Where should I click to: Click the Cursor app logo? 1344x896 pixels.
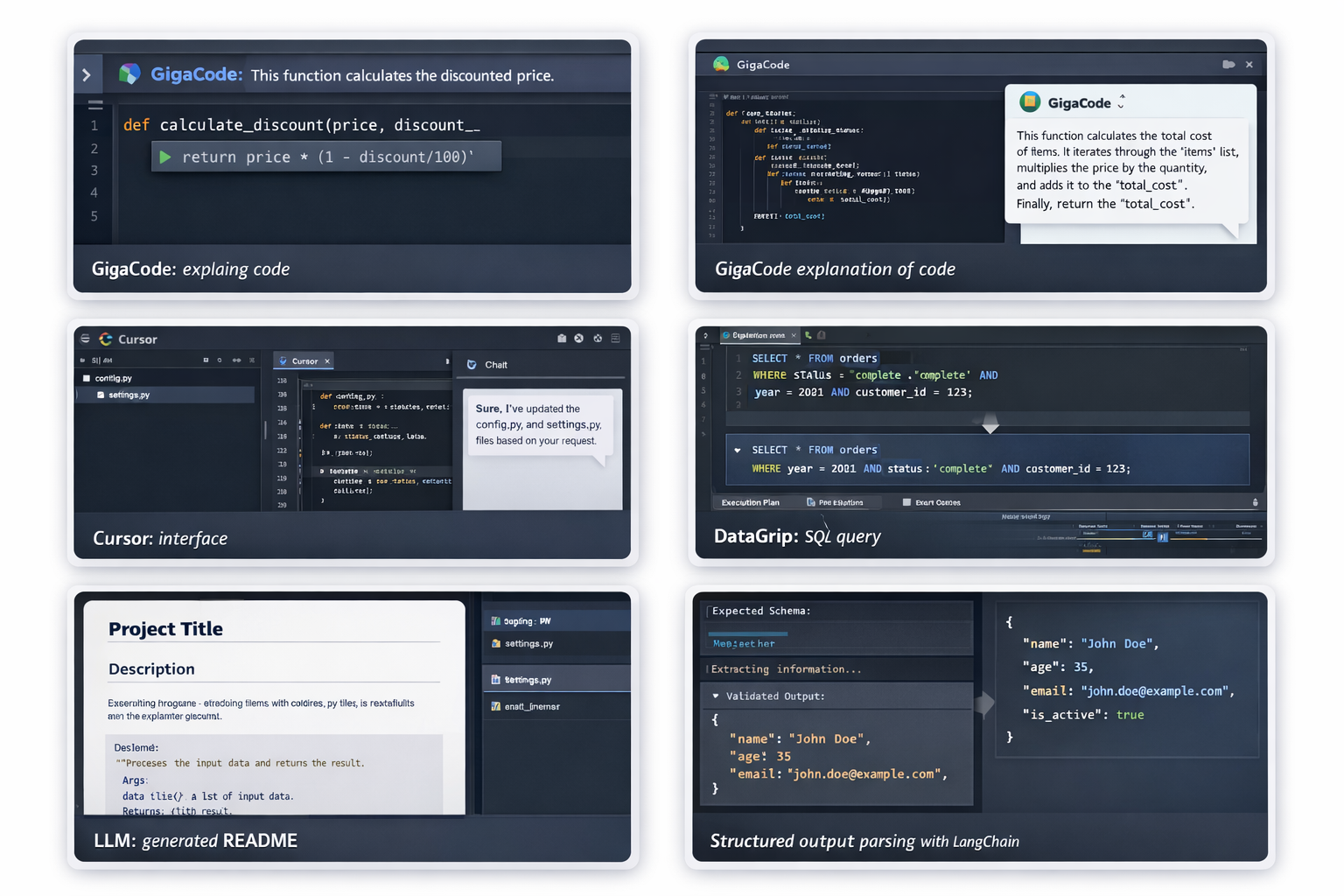pyautogui.click(x=106, y=339)
